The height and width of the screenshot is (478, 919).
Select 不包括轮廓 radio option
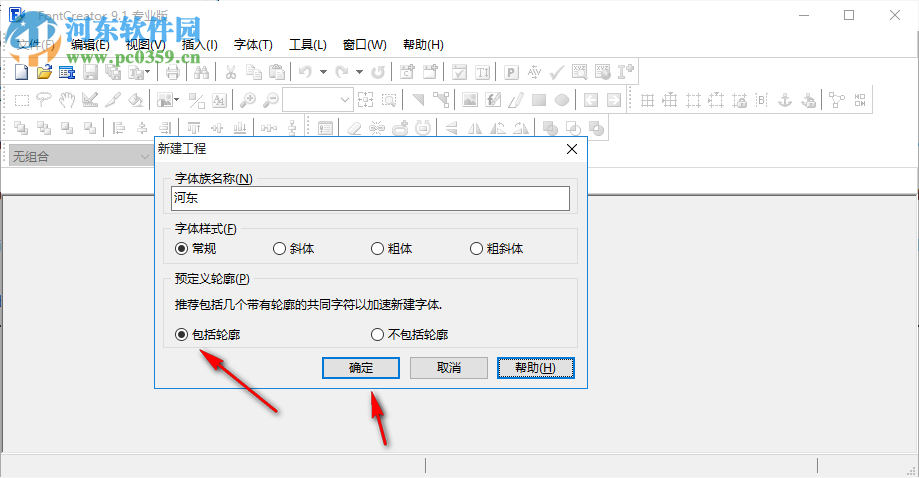(410, 334)
